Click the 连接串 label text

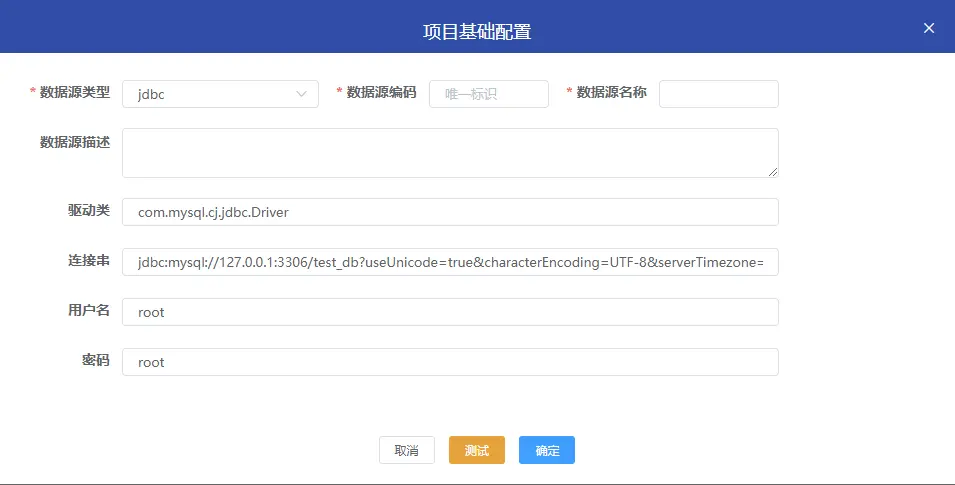82,261
